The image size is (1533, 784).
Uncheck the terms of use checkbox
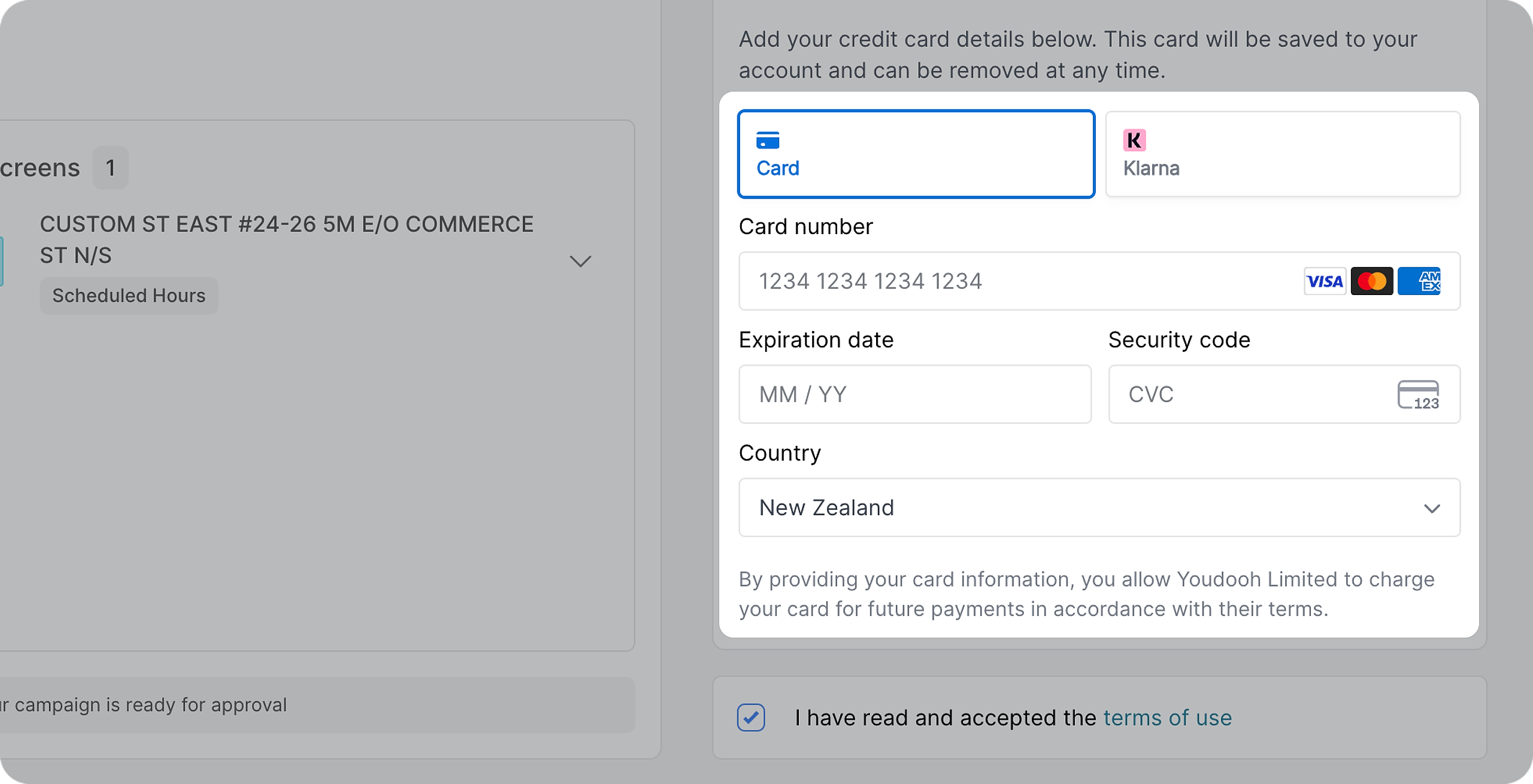(x=751, y=717)
